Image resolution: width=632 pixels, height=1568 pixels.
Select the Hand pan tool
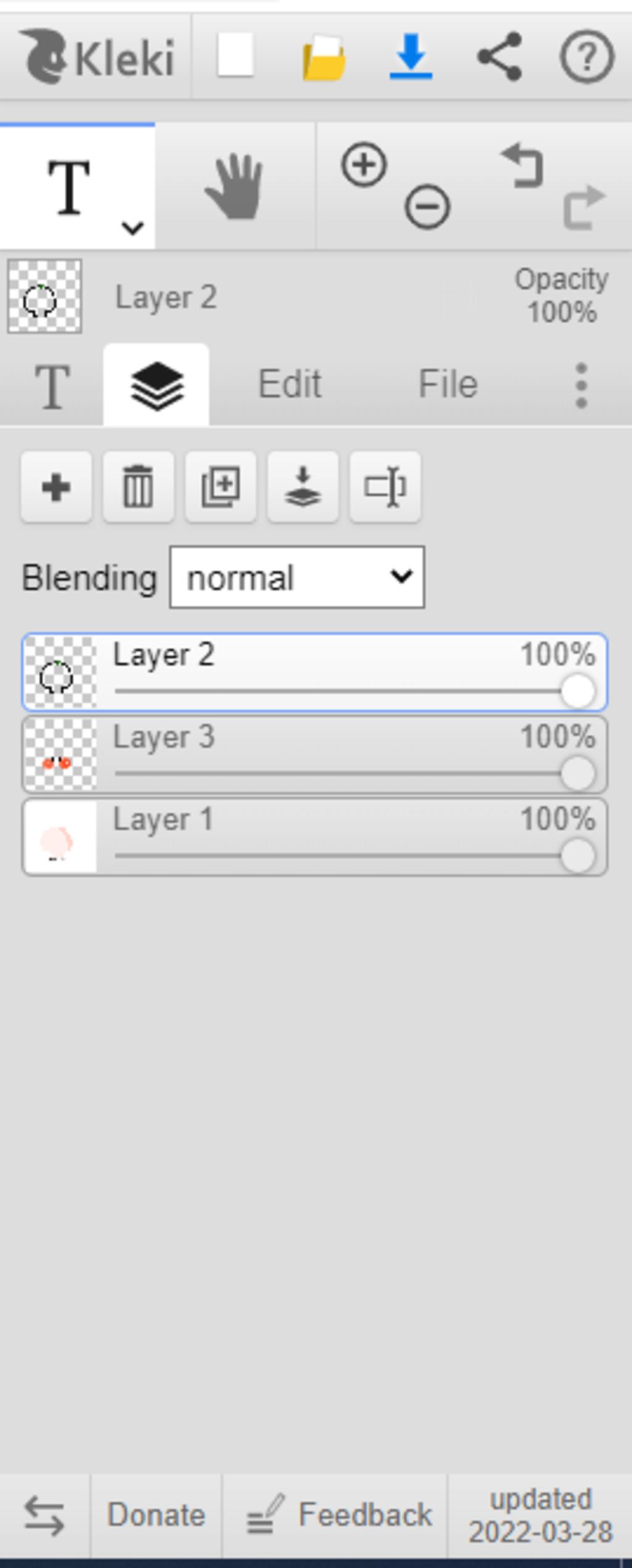[235, 187]
